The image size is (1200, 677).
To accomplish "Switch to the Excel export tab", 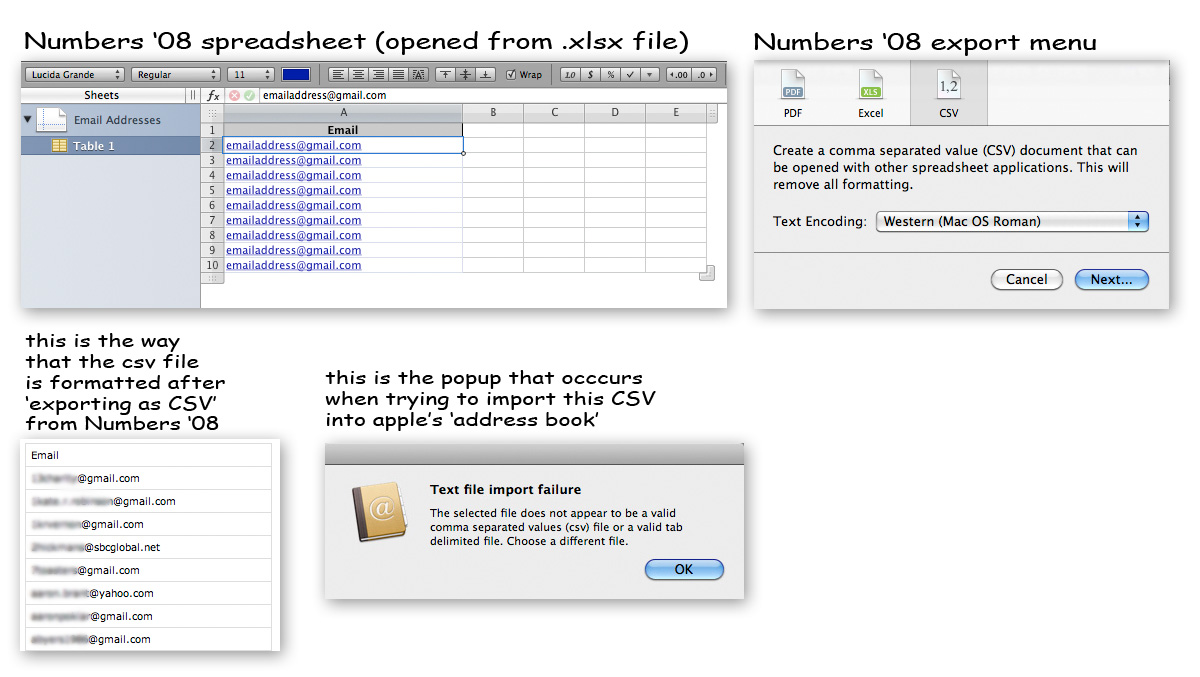I will pos(870,91).
